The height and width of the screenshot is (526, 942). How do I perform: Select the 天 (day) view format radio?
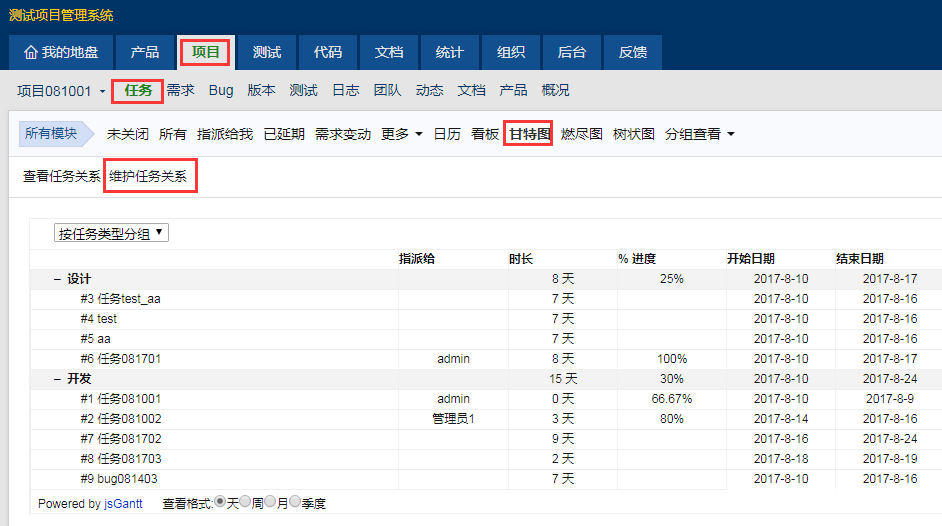220,503
